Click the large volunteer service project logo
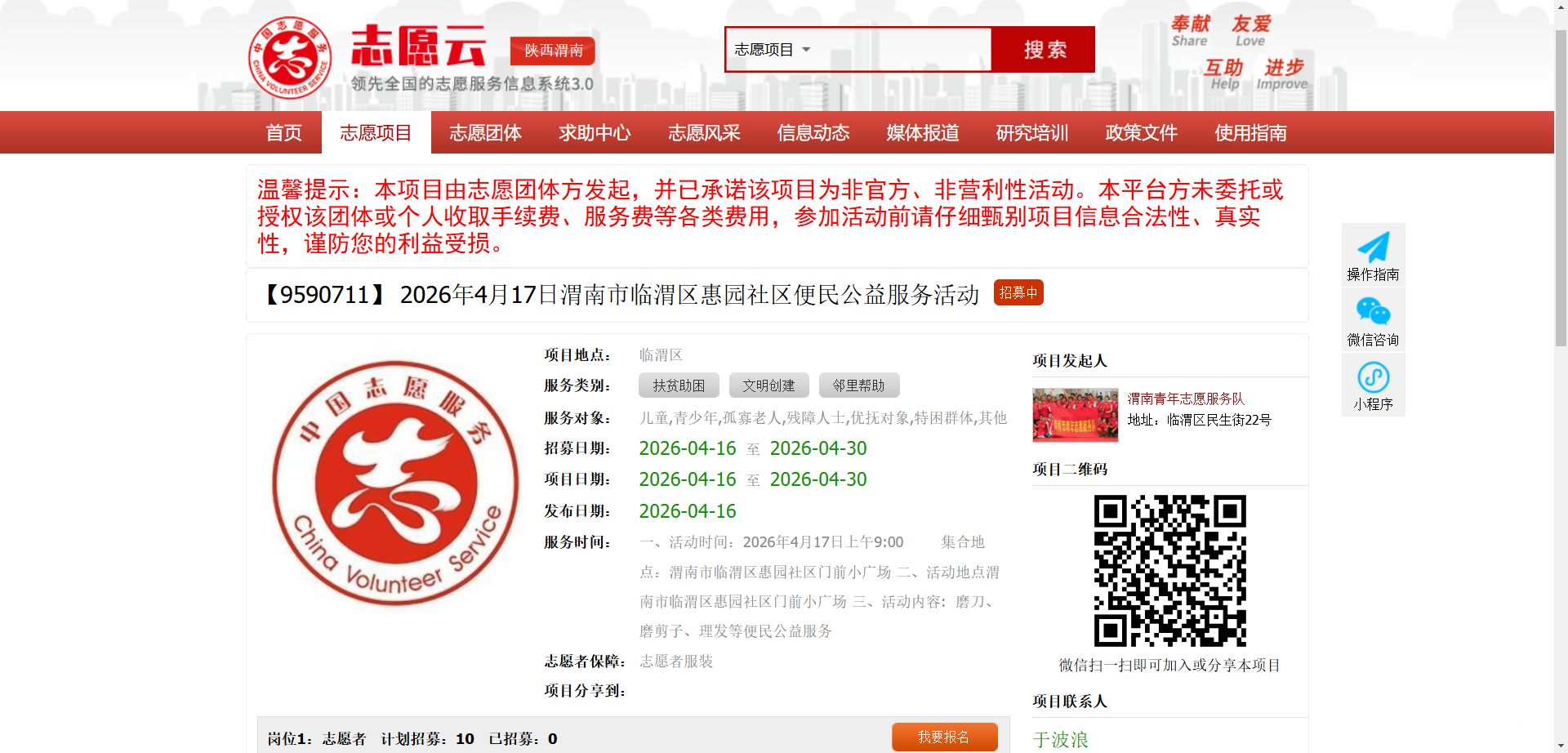Viewport: 1568px width, 753px height. pyautogui.click(x=395, y=483)
